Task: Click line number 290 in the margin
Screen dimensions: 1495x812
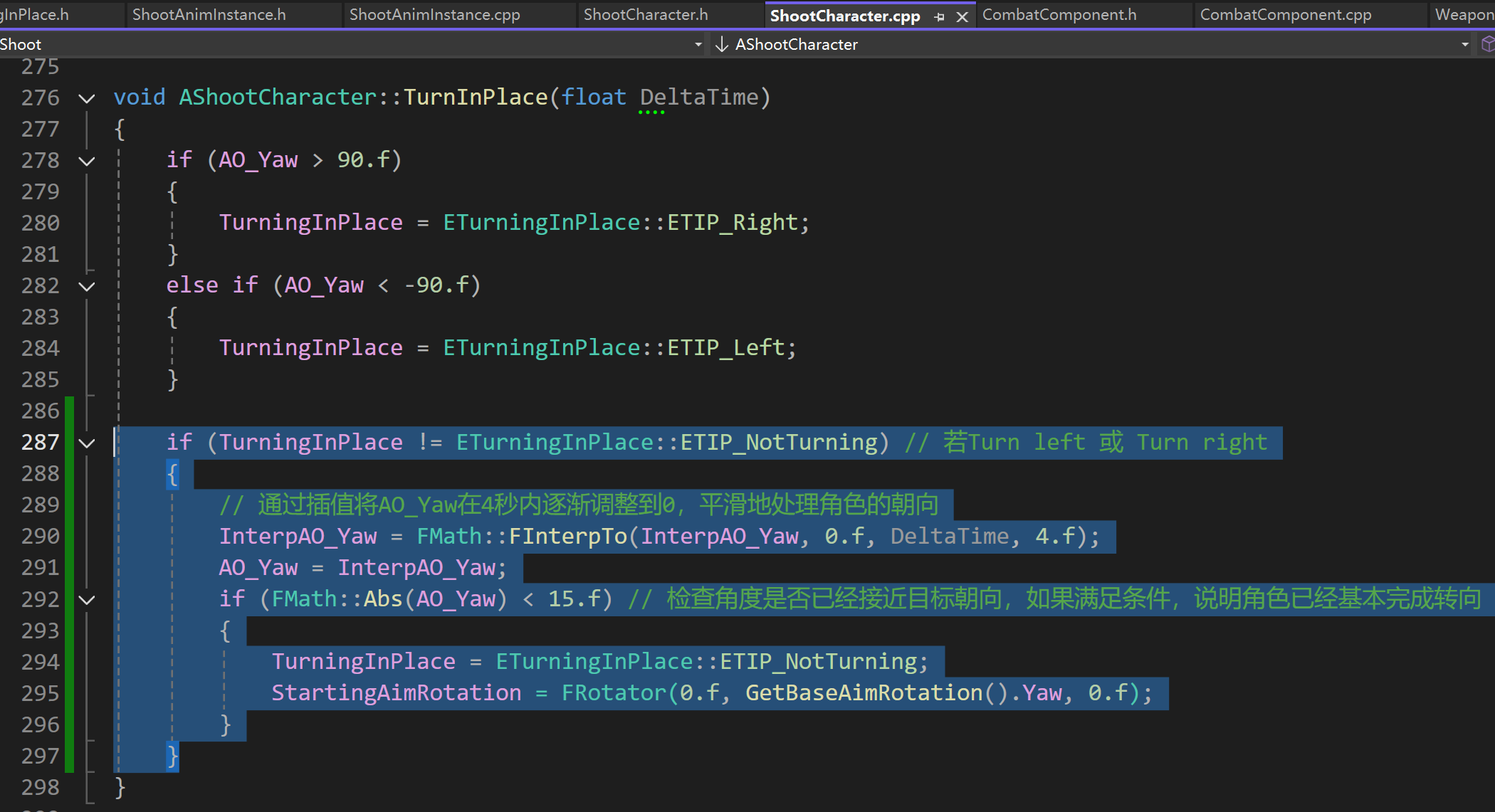Action: click(x=40, y=536)
